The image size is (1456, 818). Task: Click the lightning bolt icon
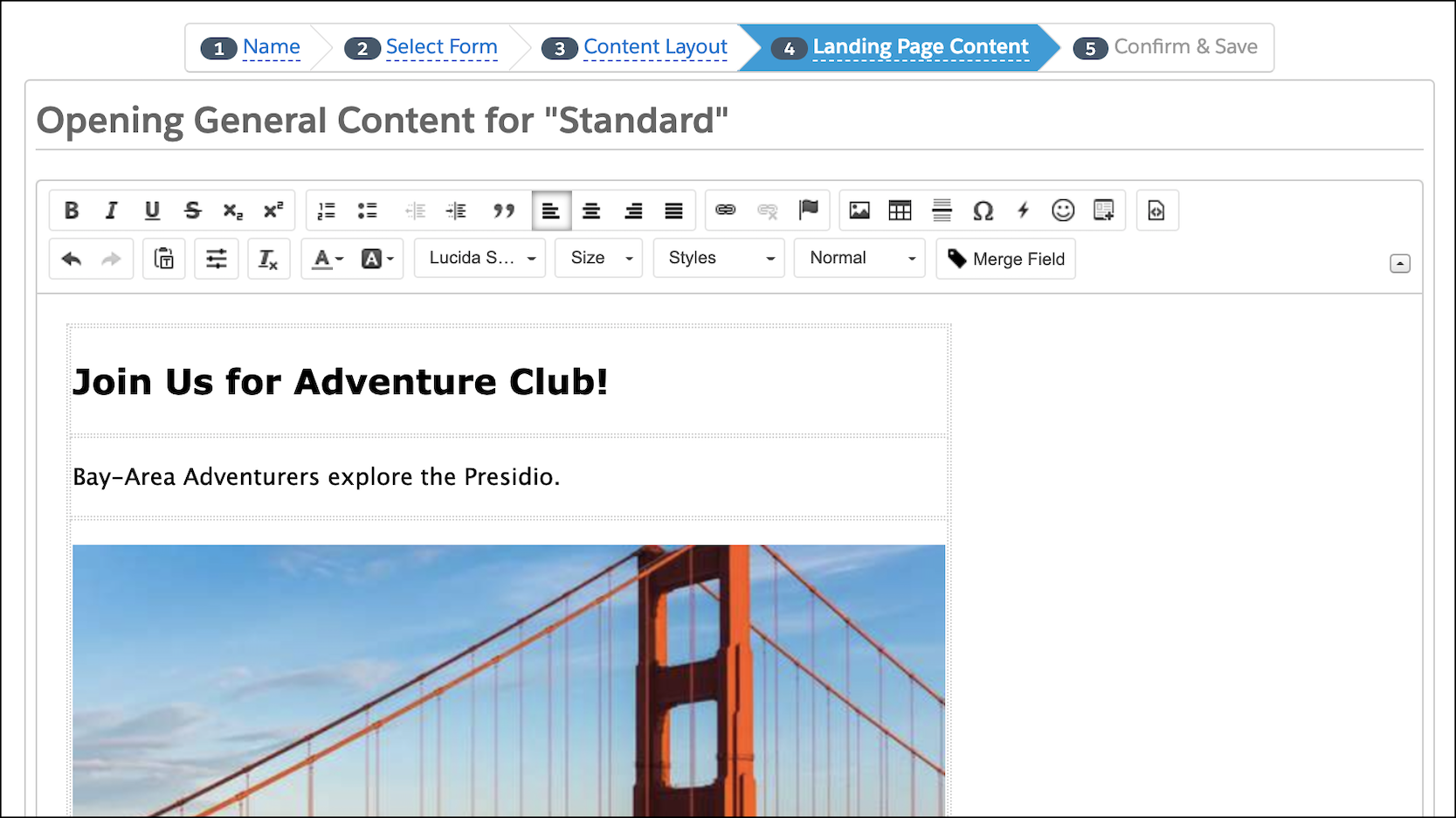tap(1023, 210)
